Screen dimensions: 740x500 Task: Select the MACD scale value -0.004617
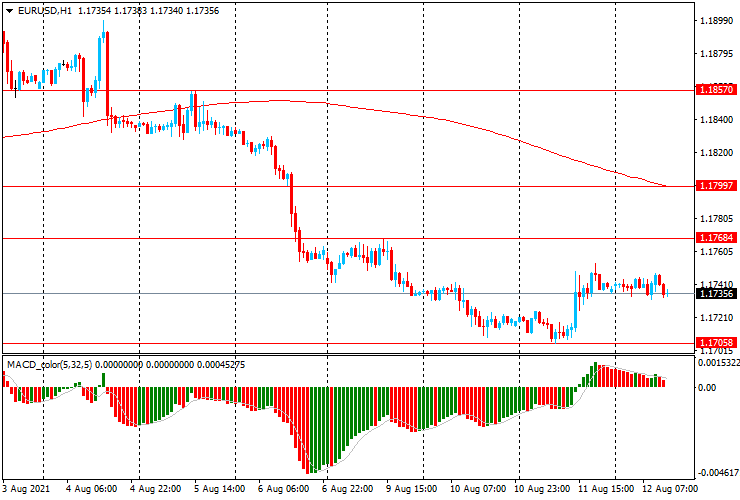tap(719, 473)
